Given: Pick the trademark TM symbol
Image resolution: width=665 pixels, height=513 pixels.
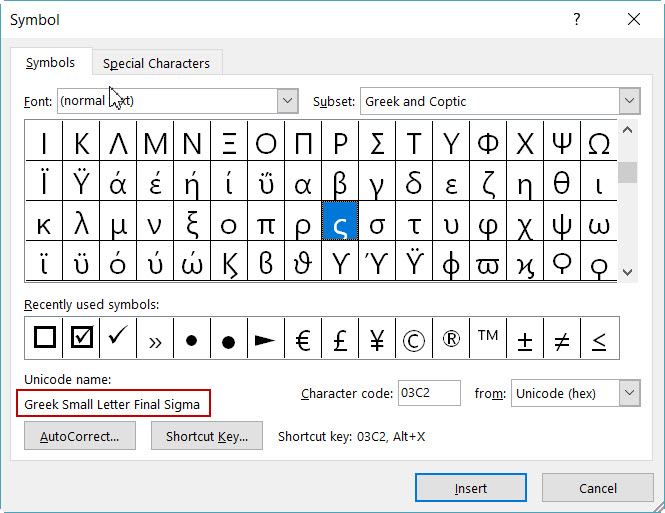Looking at the screenshot, I should (x=488, y=338).
